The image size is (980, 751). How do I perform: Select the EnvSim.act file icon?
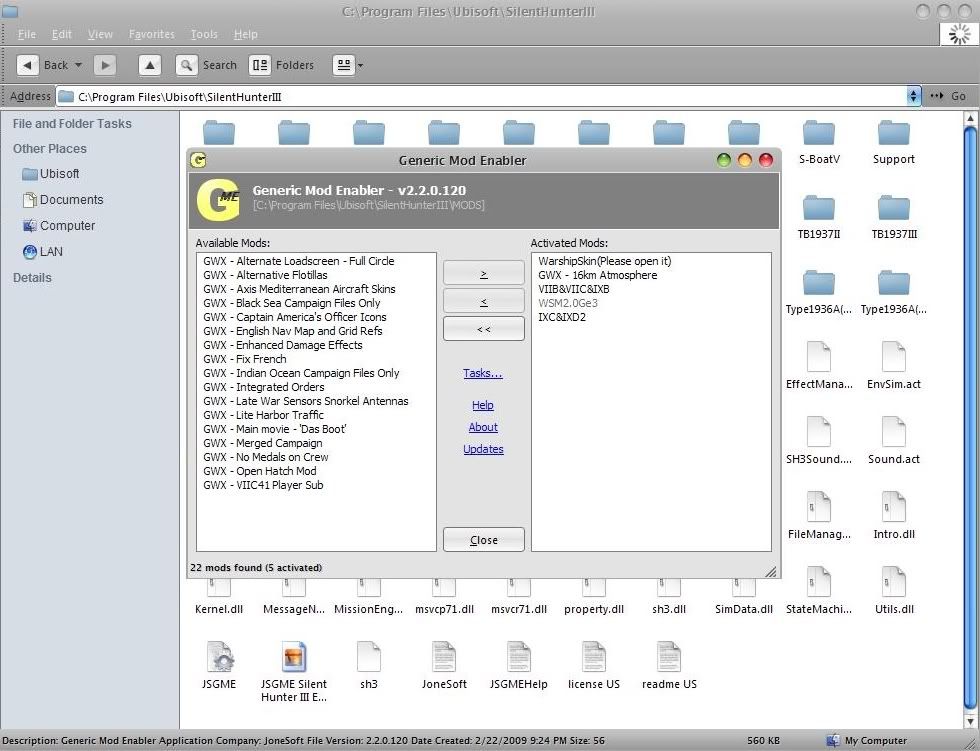(894, 357)
